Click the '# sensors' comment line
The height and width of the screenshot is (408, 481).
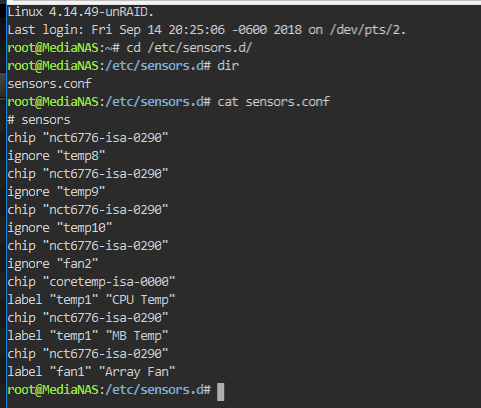click(x=39, y=120)
